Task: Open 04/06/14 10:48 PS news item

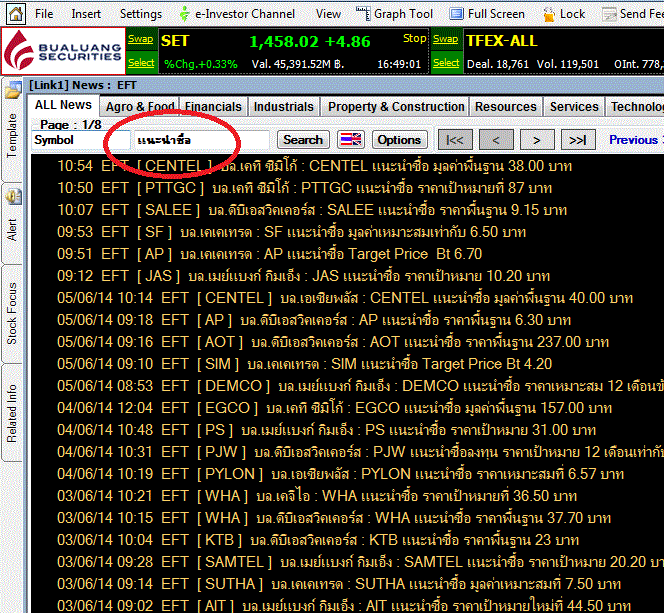Action: [326, 430]
